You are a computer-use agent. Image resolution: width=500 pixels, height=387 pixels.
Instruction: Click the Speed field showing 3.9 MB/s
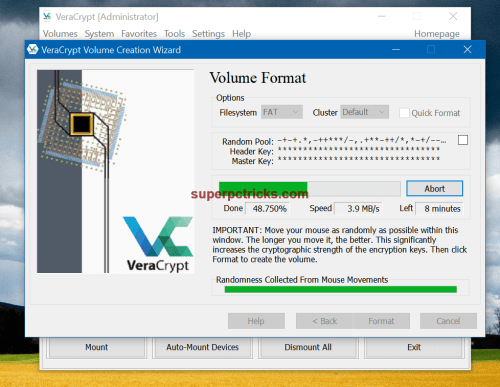tap(358, 209)
